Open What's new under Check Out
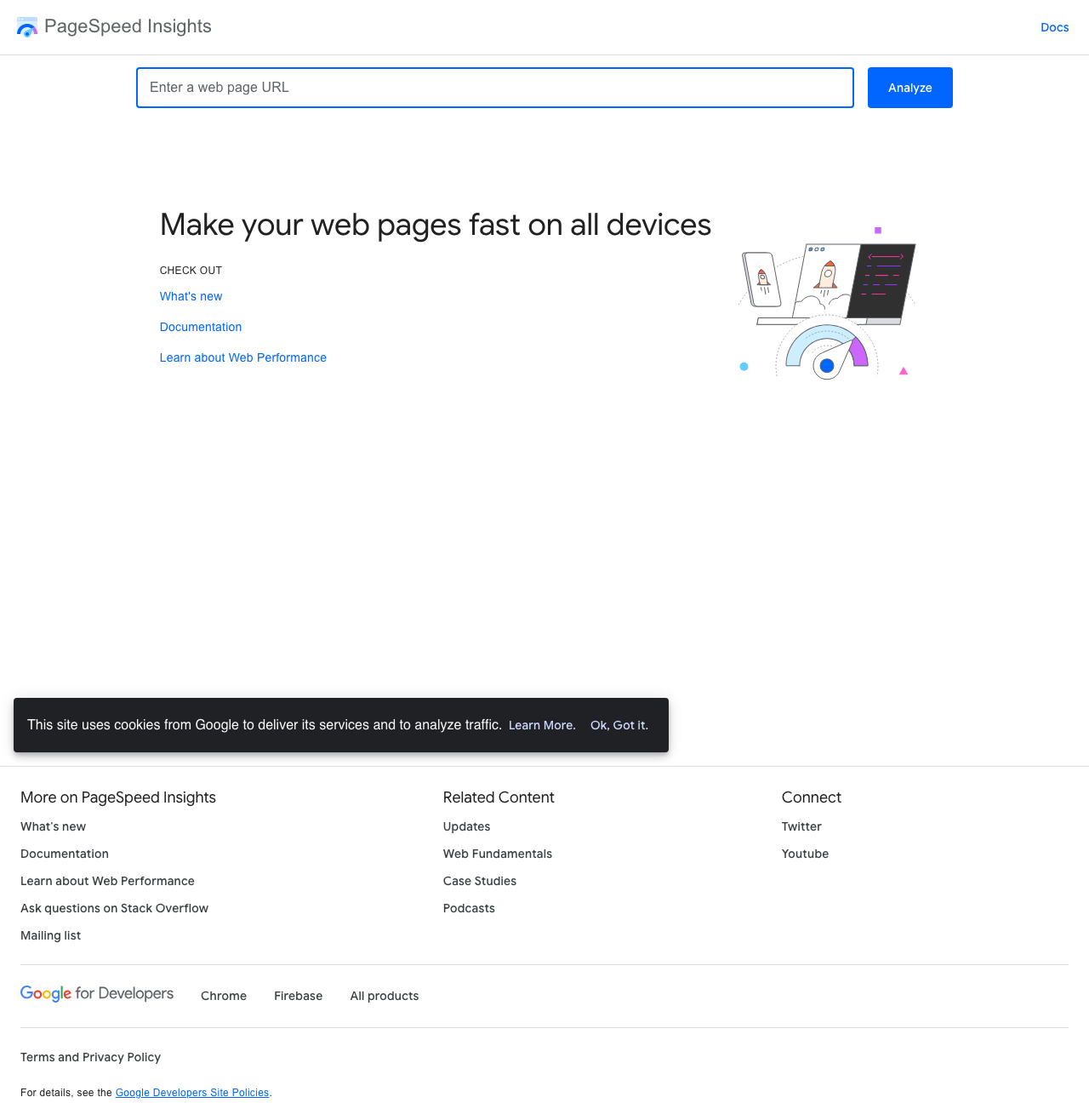This screenshot has width=1089, height=1120. pyautogui.click(x=191, y=296)
